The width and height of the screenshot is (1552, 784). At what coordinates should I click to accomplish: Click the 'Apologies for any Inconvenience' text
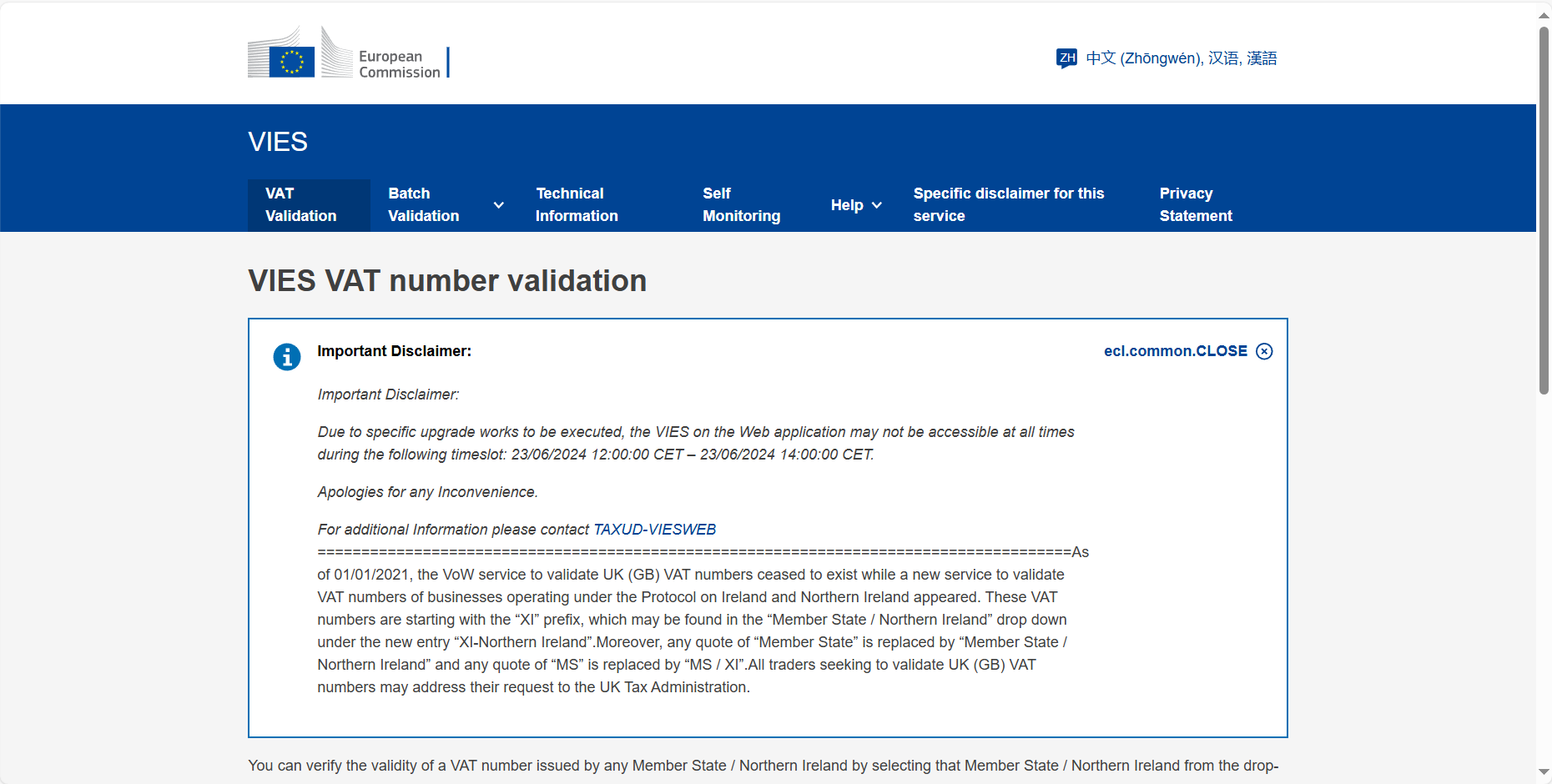click(427, 492)
